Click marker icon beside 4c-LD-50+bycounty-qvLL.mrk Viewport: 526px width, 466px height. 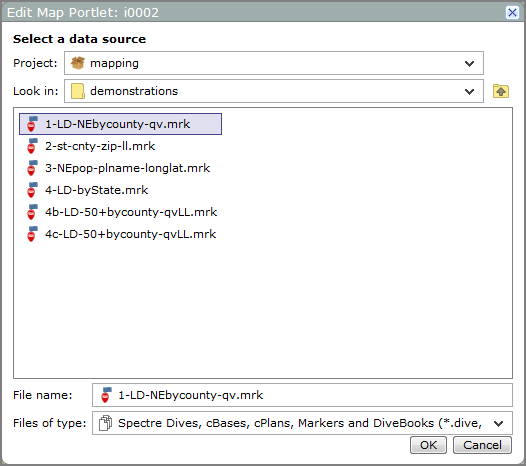(x=32, y=234)
